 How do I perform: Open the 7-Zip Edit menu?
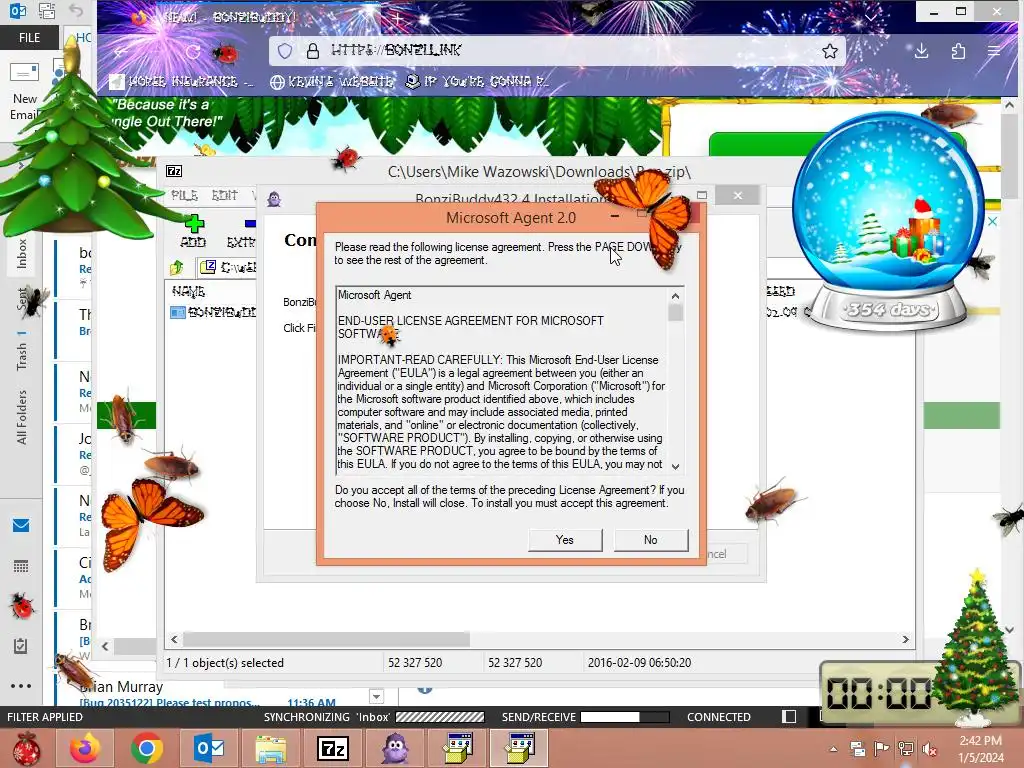pos(224,195)
